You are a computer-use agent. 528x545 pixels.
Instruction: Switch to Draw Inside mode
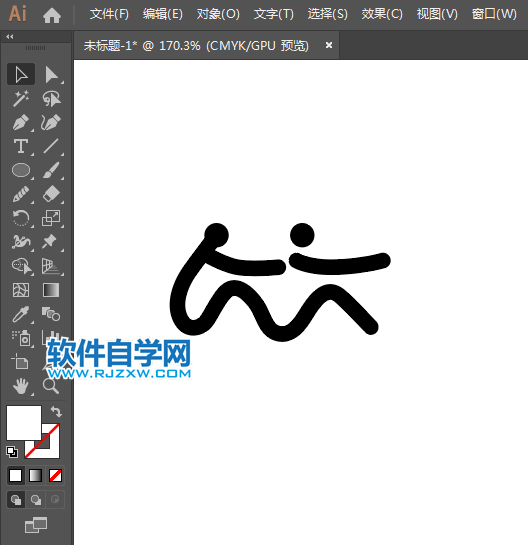click(55, 500)
